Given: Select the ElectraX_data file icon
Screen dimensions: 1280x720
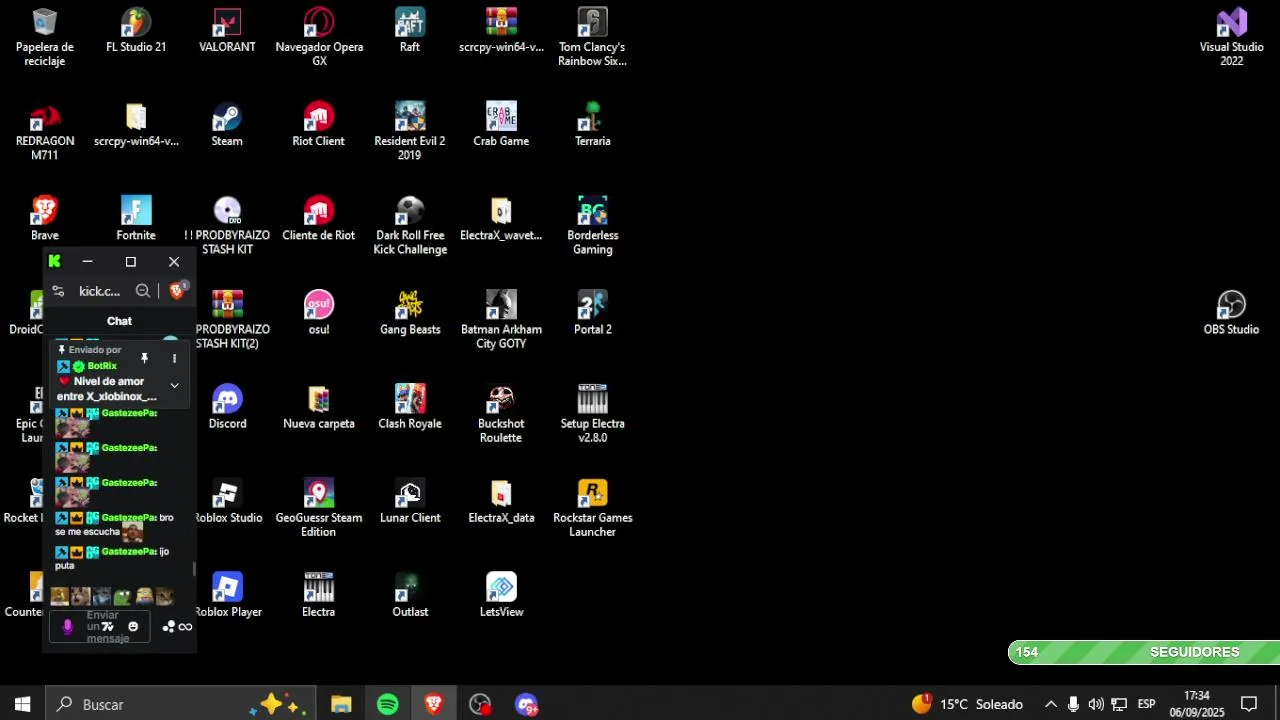Looking at the screenshot, I should point(501,501).
